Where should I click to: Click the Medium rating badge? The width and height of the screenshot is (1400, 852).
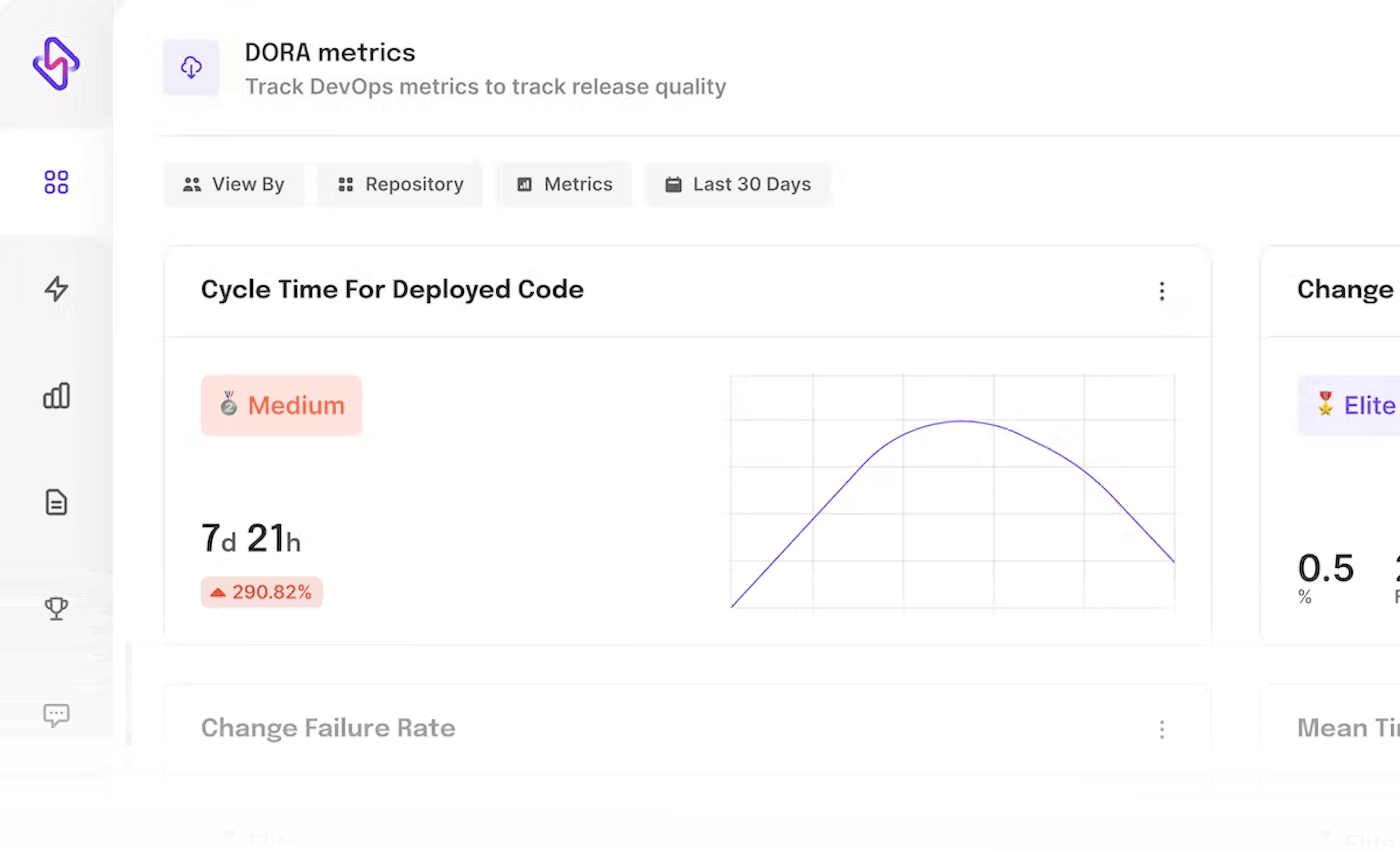[x=281, y=406]
